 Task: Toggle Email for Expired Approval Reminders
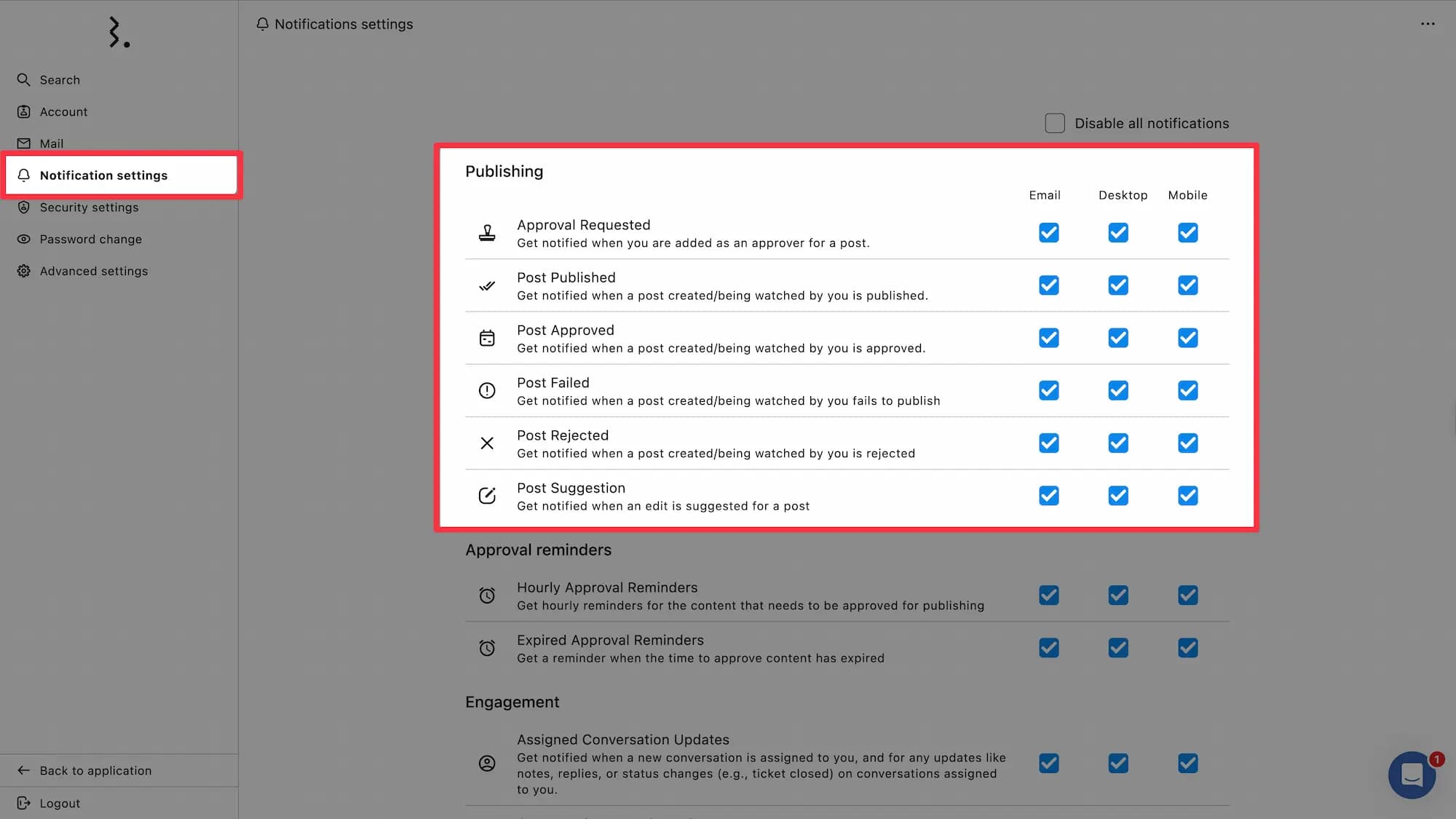tap(1049, 648)
